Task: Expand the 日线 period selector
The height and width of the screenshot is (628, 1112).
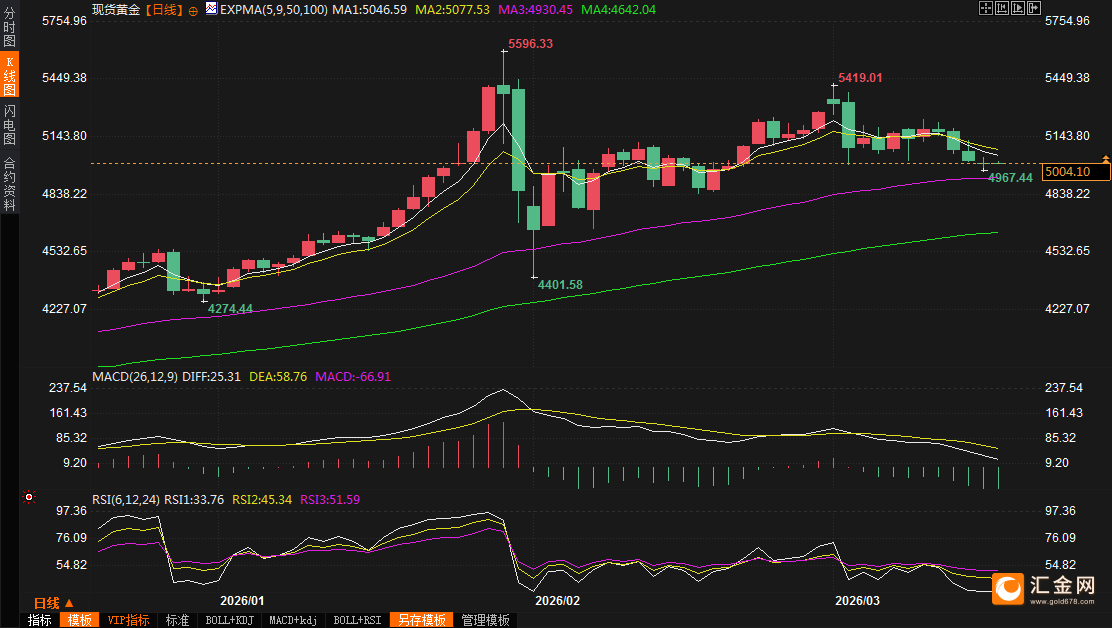Action: pyautogui.click(x=54, y=603)
